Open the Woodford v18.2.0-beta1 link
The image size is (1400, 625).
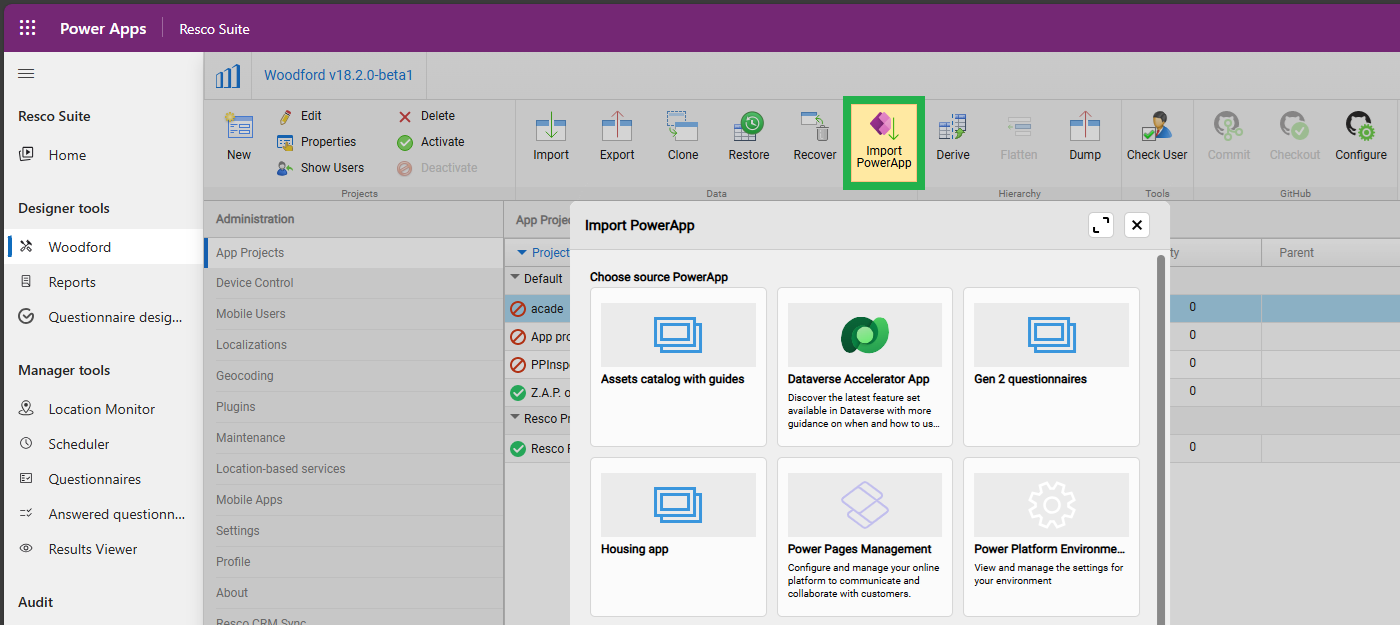338,75
